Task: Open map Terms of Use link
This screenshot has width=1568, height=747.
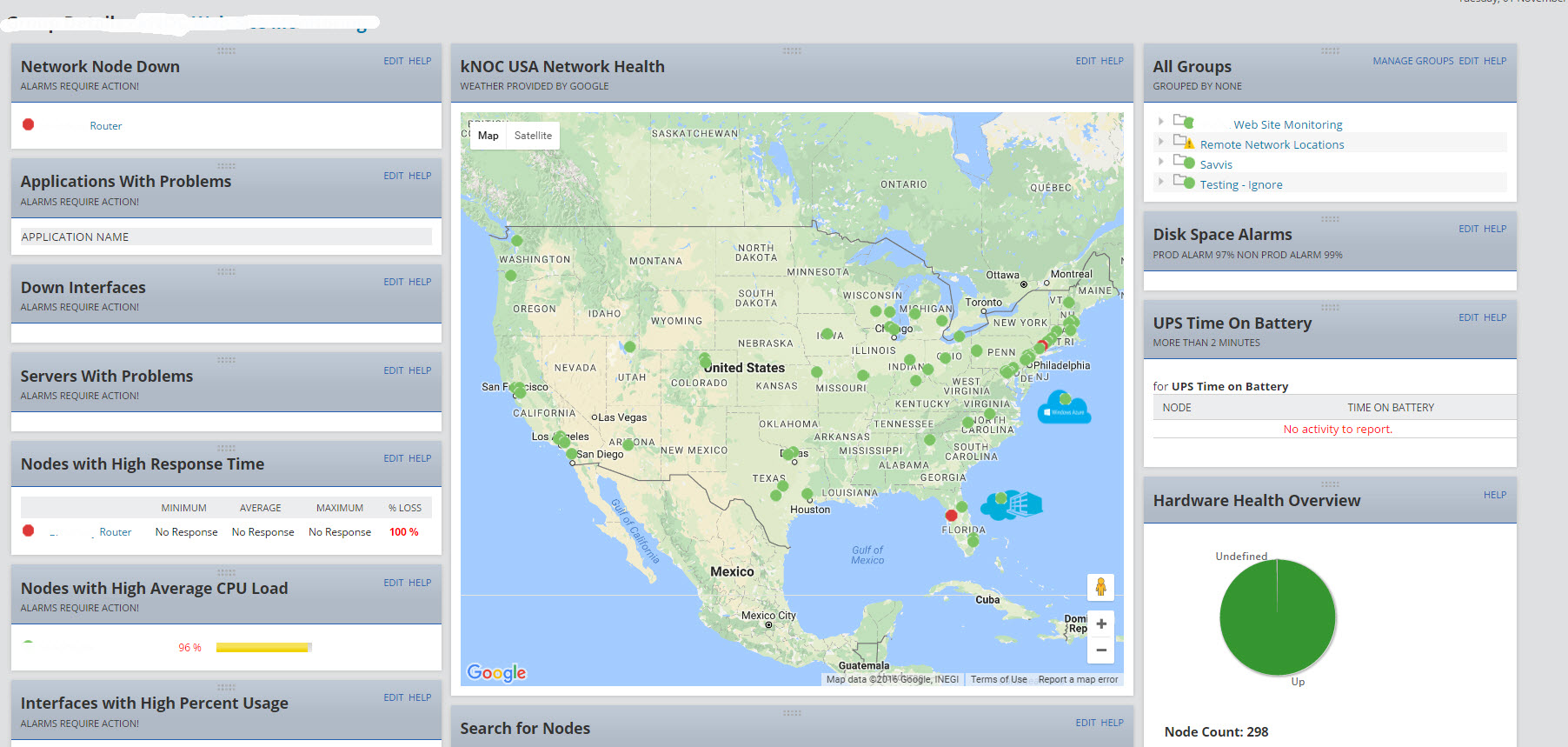Action: pos(999,679)
